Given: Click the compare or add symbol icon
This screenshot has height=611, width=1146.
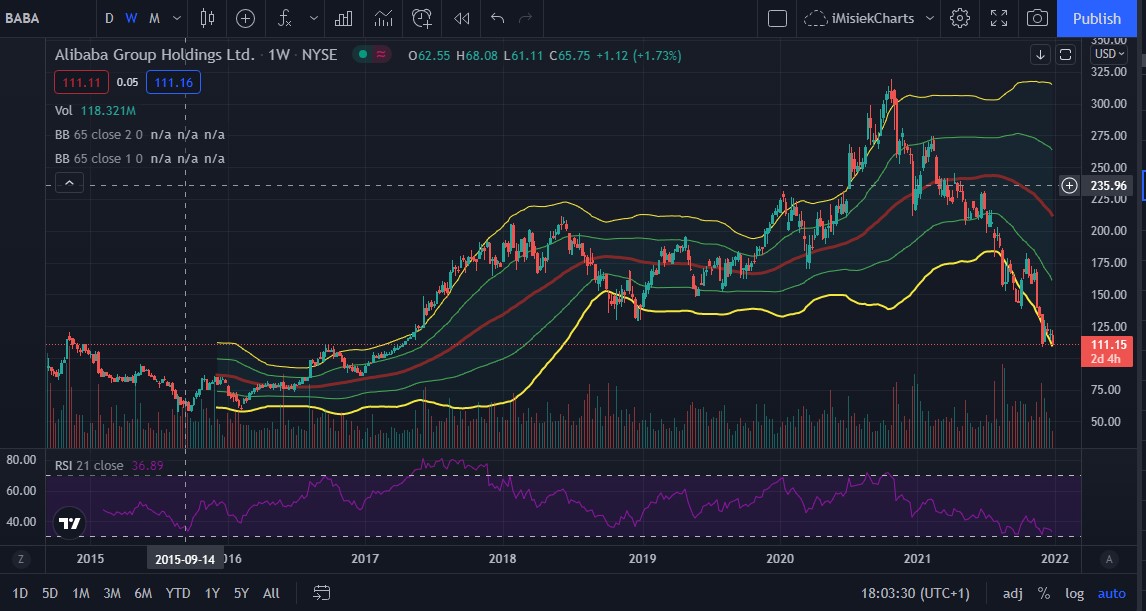Looking at the screenshot, I should [246, 18].
